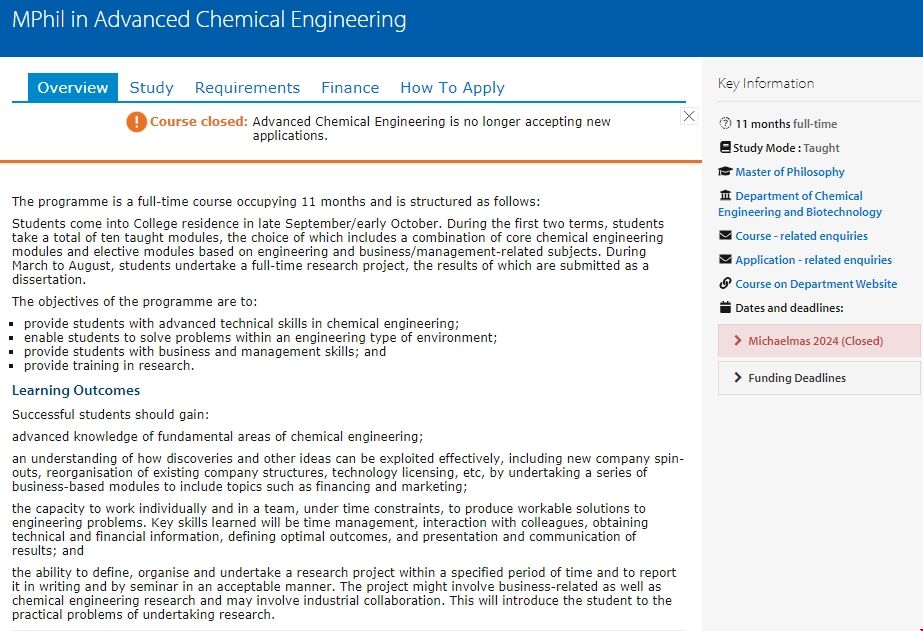Expand the Michaelmas 2024 (Closed) section
The image size is (923, 631).
819,341
